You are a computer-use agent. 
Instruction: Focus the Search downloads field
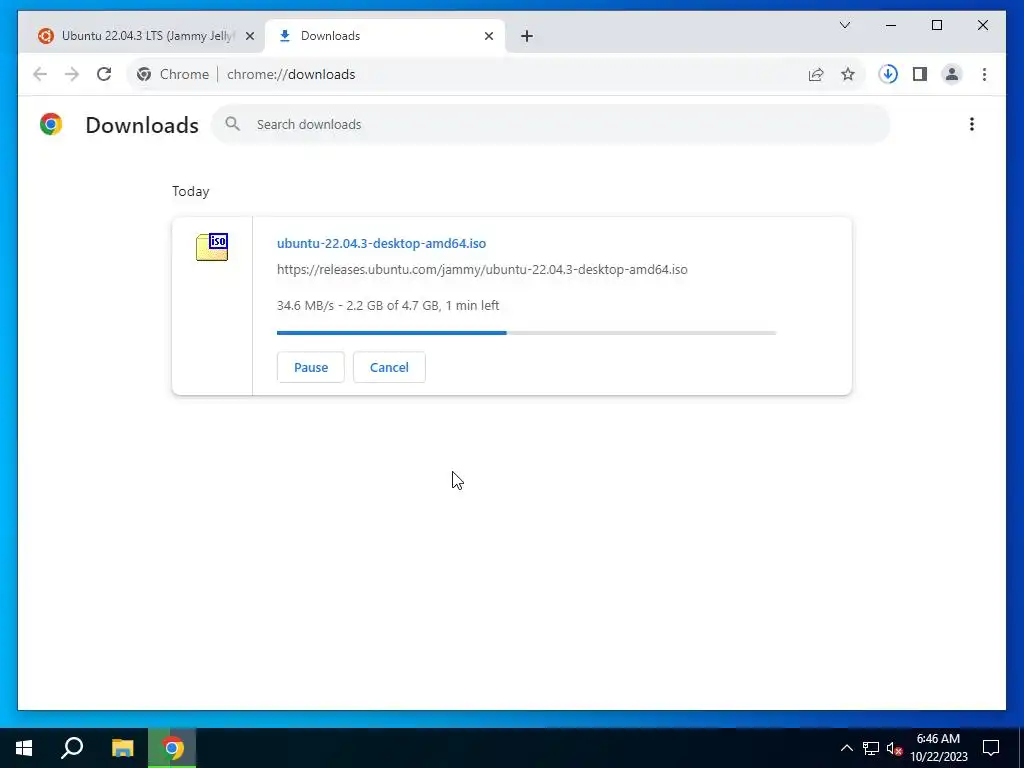[551, 124]
